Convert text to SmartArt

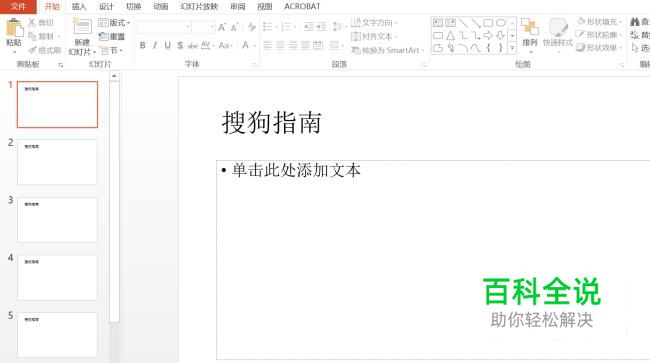pyautogui.click(x=388, y=50)
